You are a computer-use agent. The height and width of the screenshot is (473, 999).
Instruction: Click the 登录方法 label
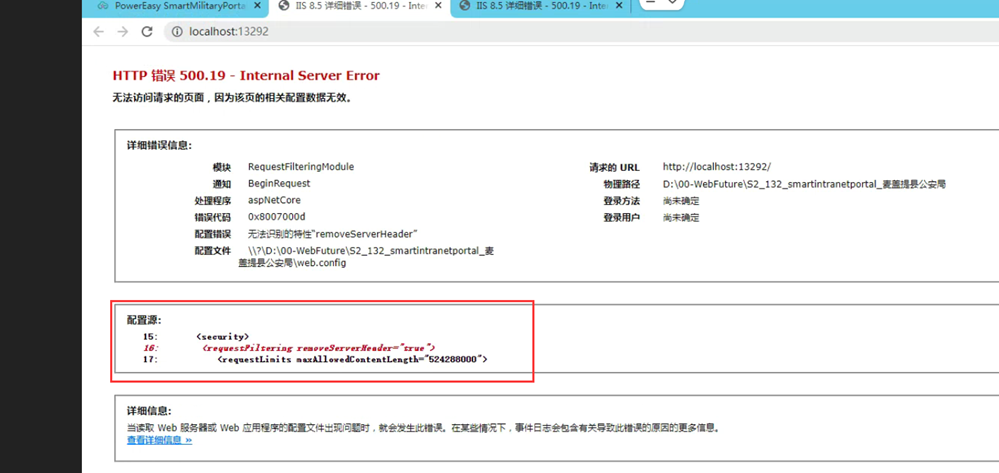click(622, 201)
